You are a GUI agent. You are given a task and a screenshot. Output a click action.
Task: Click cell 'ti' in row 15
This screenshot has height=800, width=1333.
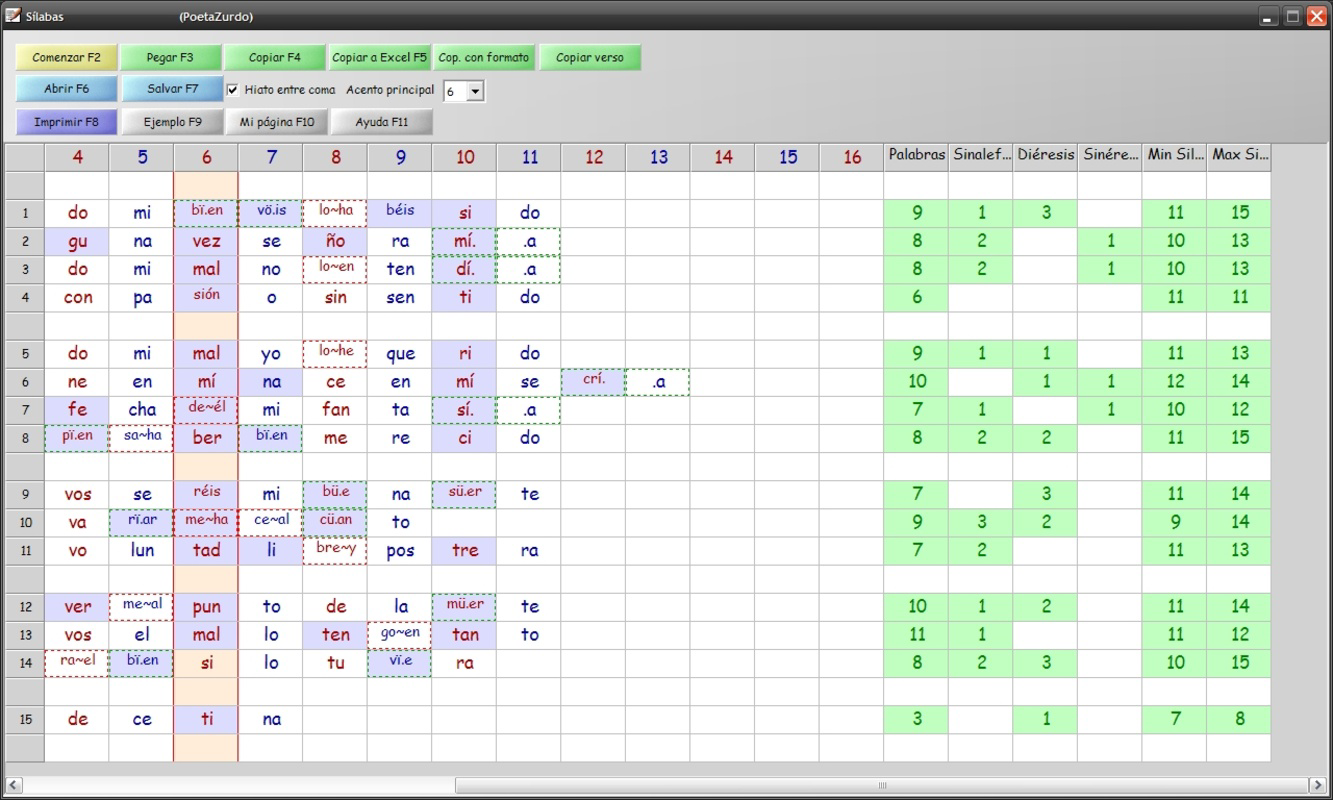(206, 719)
